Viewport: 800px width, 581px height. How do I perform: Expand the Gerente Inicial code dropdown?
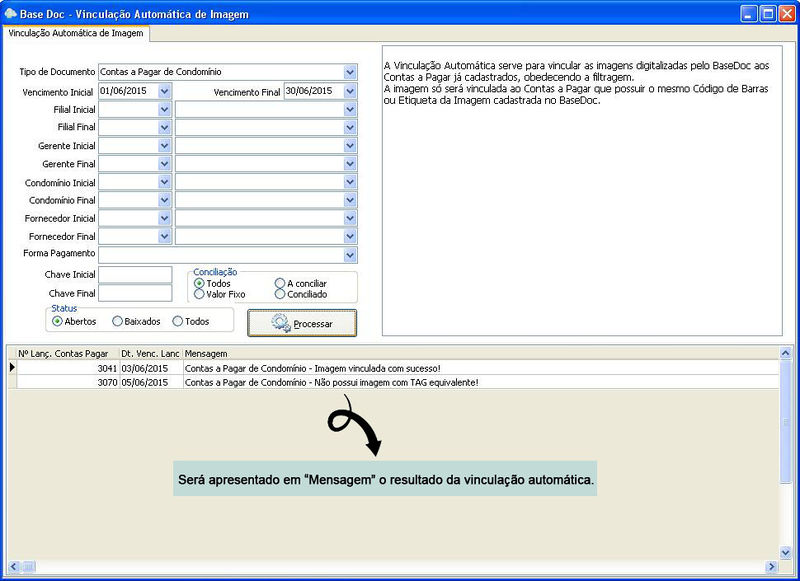pyautogui.click(x=164, y=146)
